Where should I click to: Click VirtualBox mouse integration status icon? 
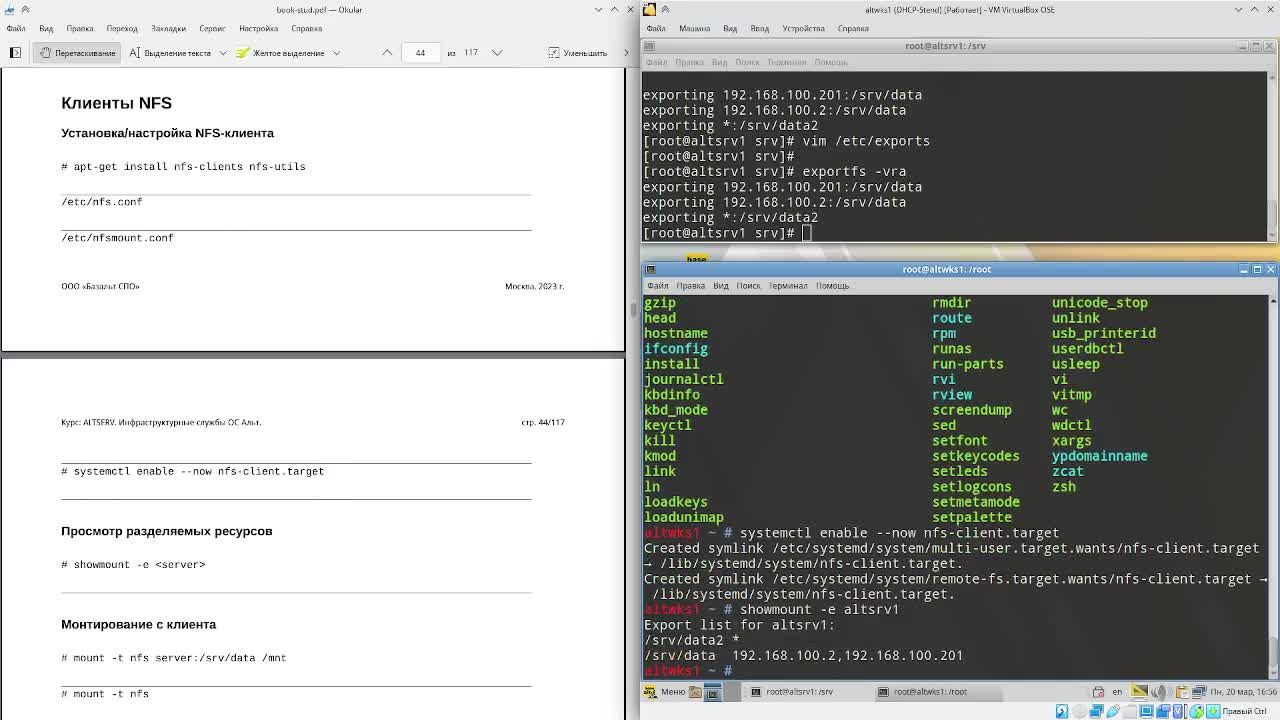coord(1196,711)
